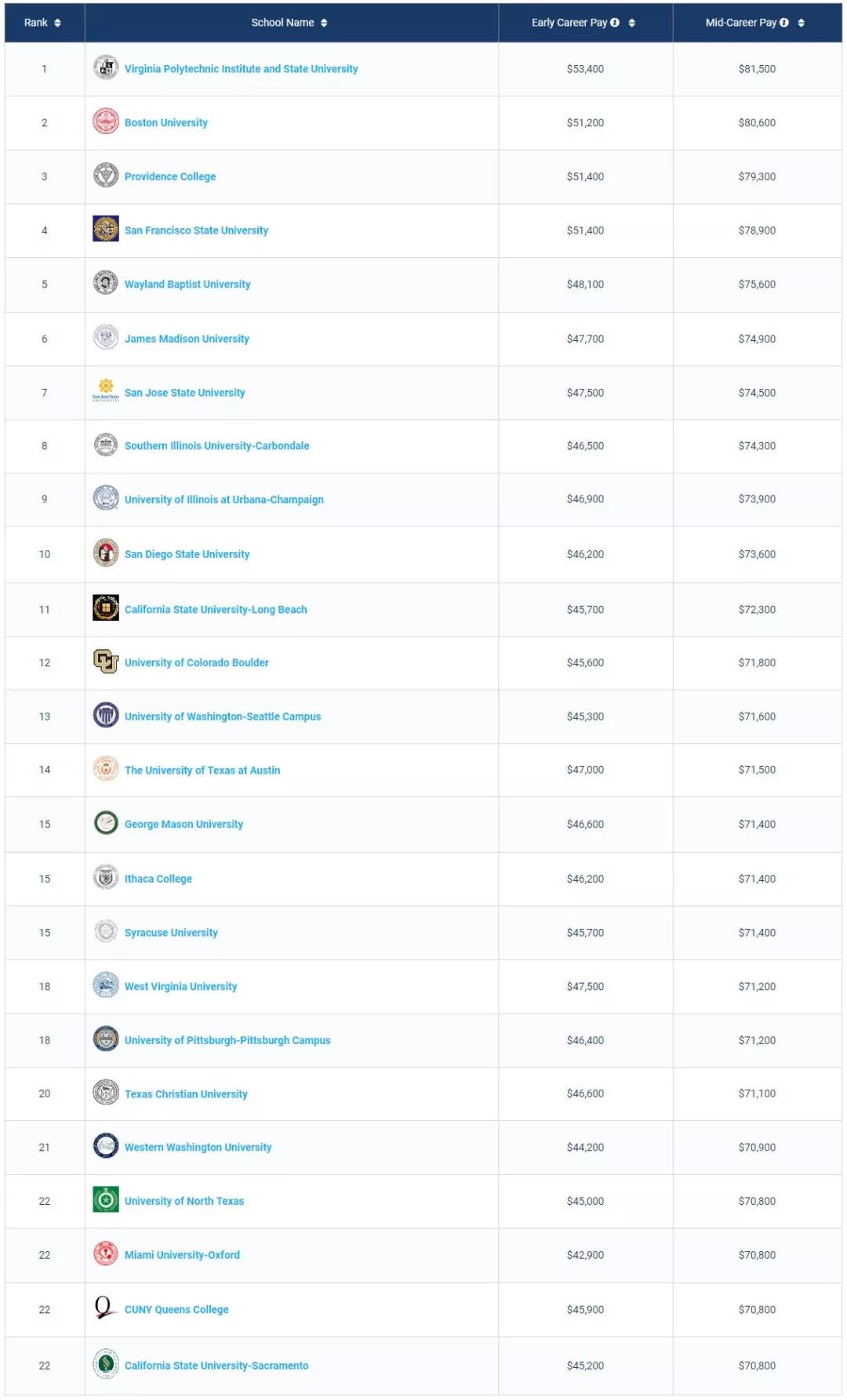Click the Virginia Polytechnic Institute logo icon
Image resolution: width=847 pixels, height=1400 pixels.
pyautogui.click(x=106, y=68)
